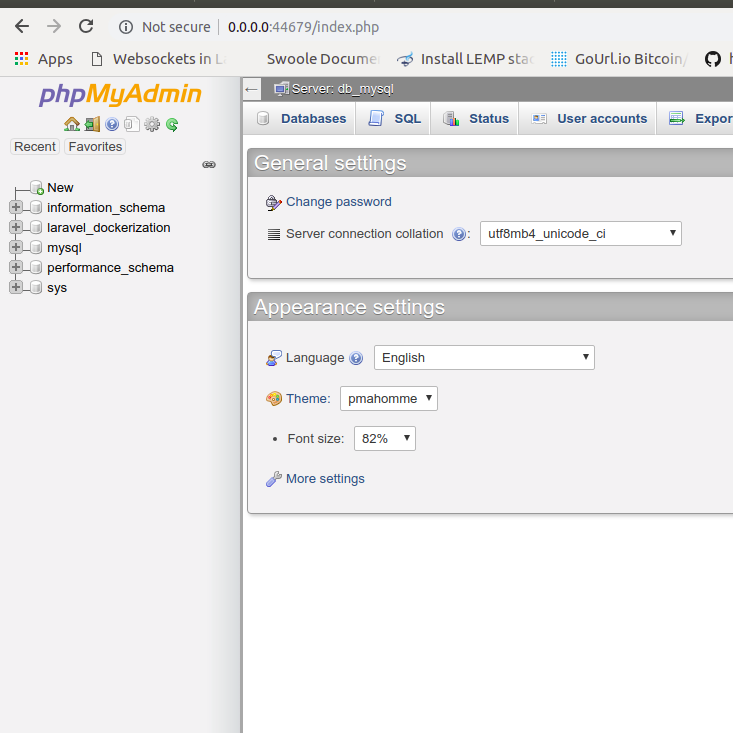Screen dimensions: 733x733
Task: Open Server connection collation dropdown
Action: 581,234
